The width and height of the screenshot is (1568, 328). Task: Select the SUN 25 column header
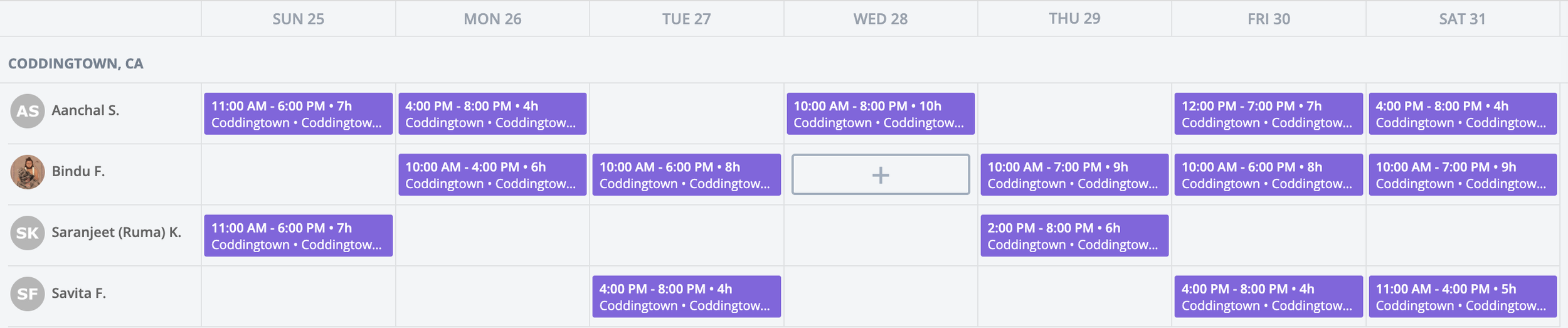tap(299, 19)
